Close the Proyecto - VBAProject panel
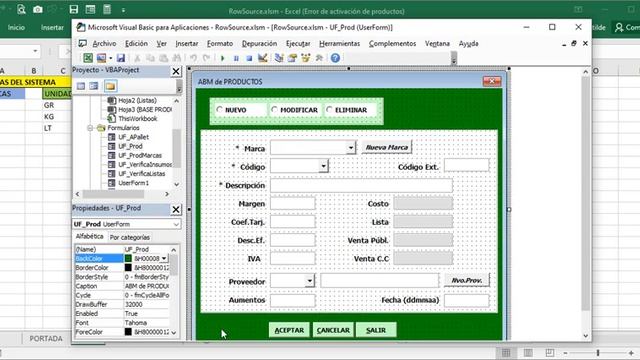The width and height of the screenshot is (640, 360). tap(176, 71)
